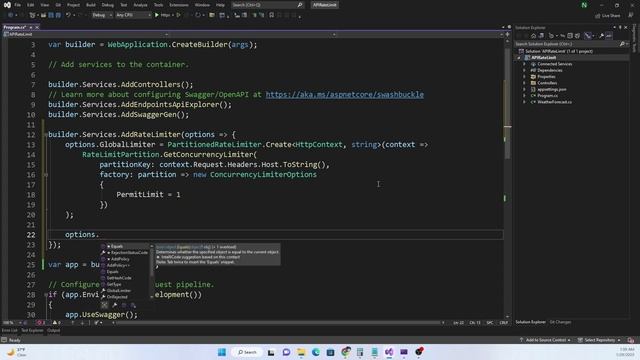Select the Solution 'APIRateLimit' root node
This screenshot has height=360, width=640.
558,51
